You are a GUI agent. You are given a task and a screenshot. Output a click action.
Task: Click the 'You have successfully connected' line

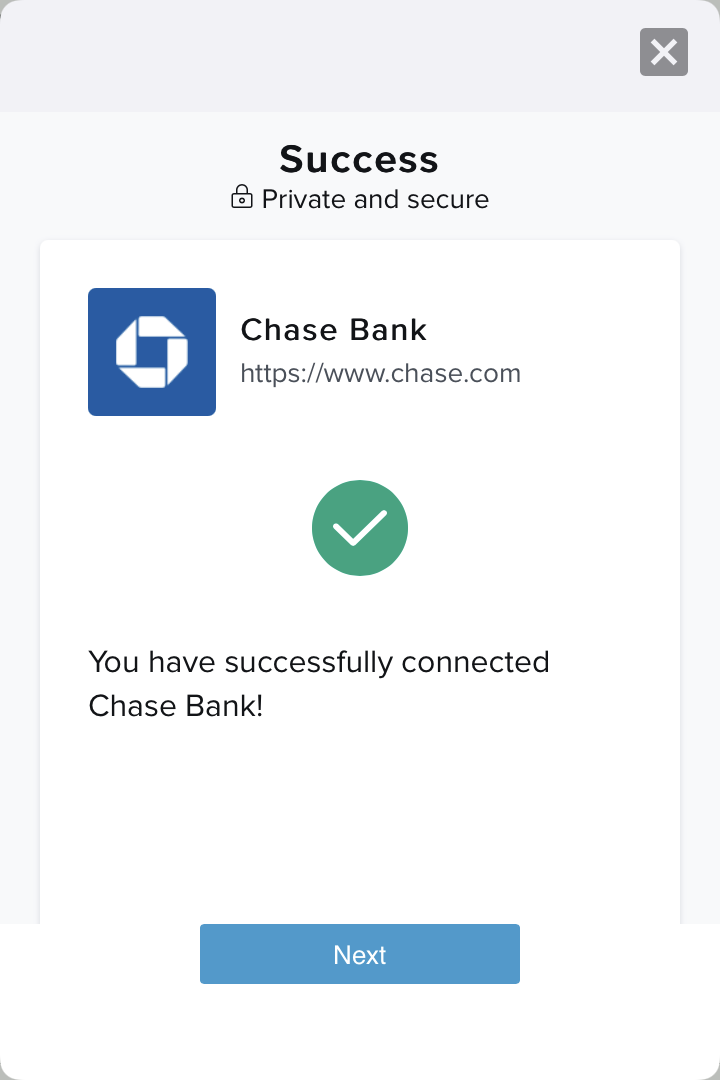319,662
